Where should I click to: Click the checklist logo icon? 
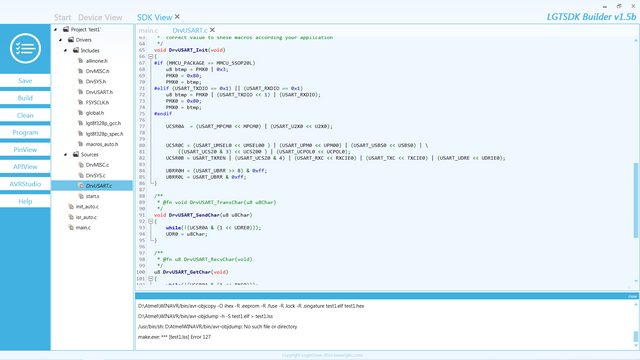pyautogui.click(x=25, y=49)
